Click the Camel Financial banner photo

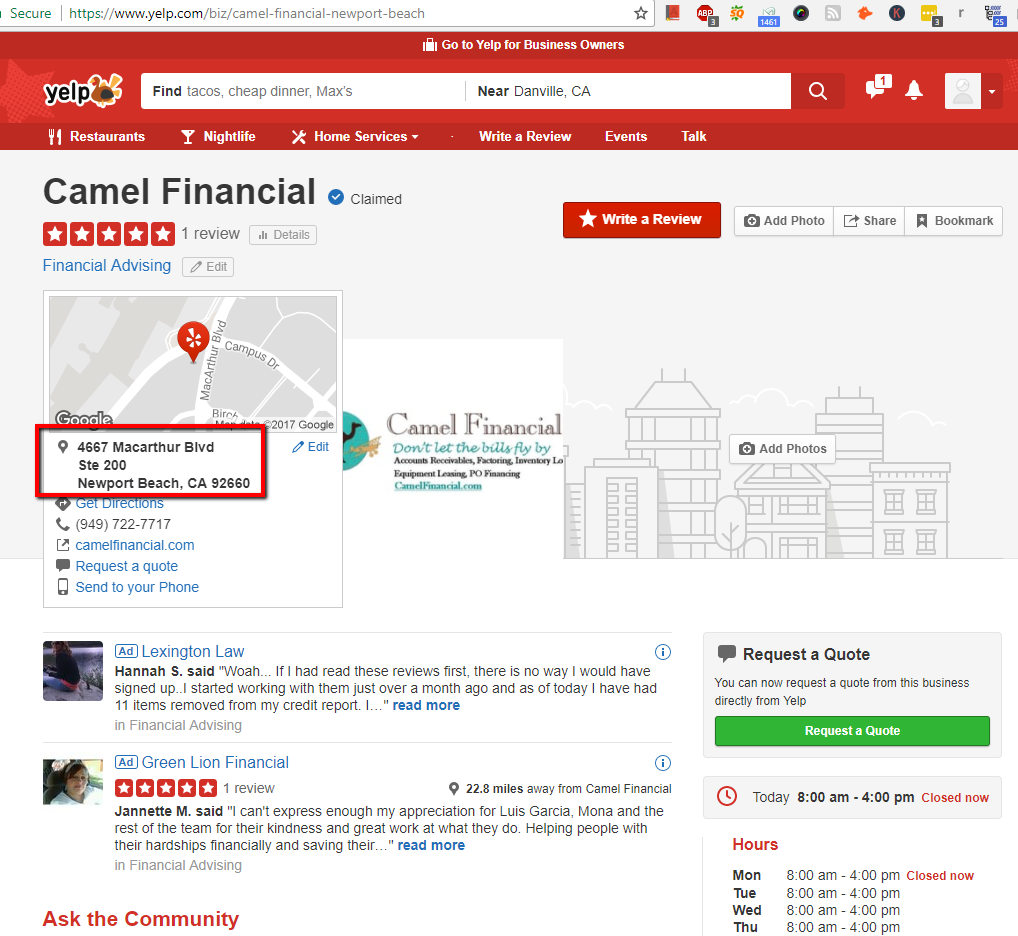[453, 449]
